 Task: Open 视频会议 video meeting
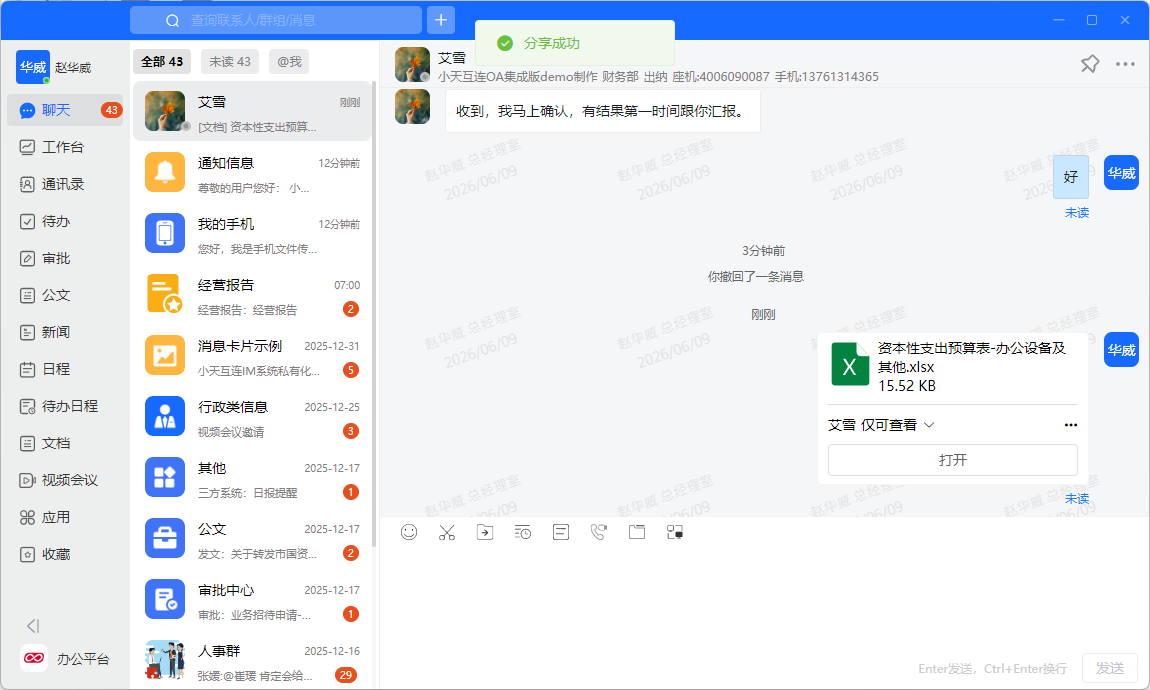point(65,480)
